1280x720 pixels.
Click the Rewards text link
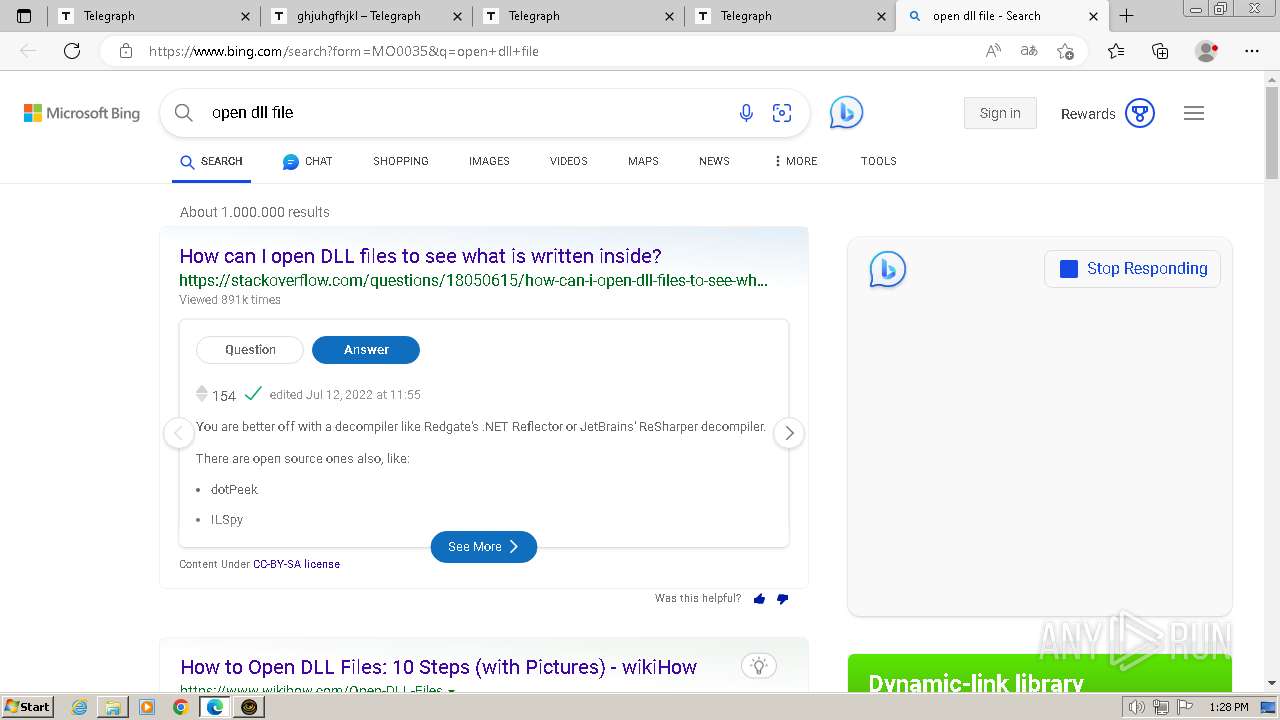point(1088,114)
